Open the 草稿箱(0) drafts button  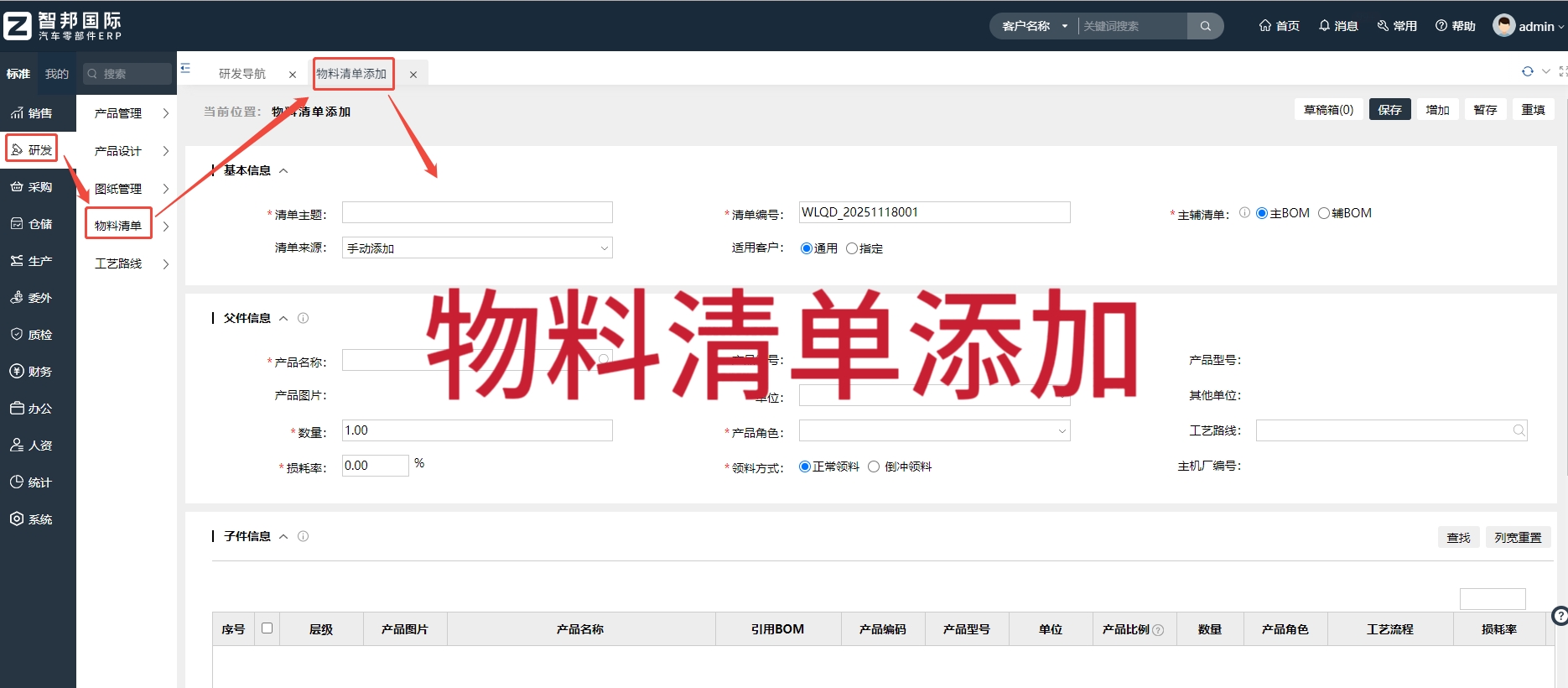tap(1328, 110)
